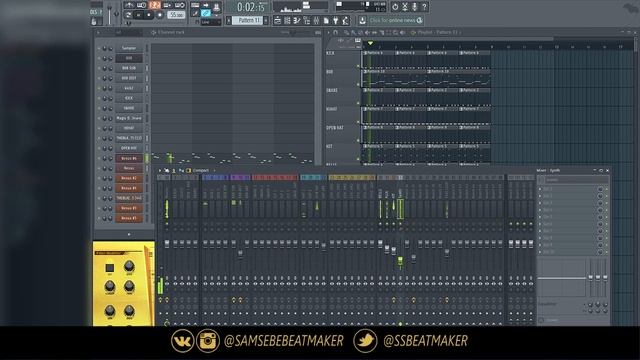Image resolution: width=640 pixels, height=360 pixels.
Task: Select the playlist Draw pencil tool
Action: pyautogui.click(x=346, y=32)
